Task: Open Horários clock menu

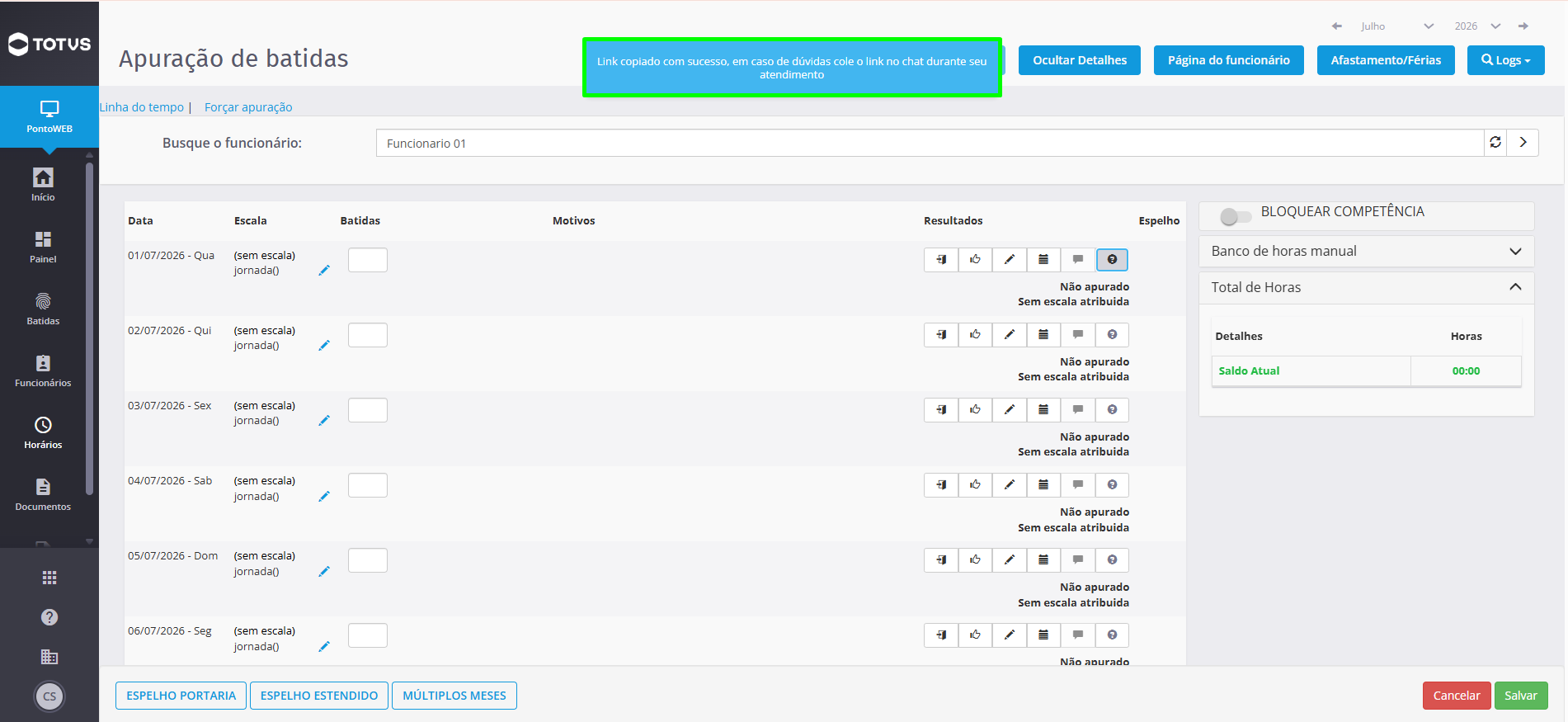Action: pos(43,432)
